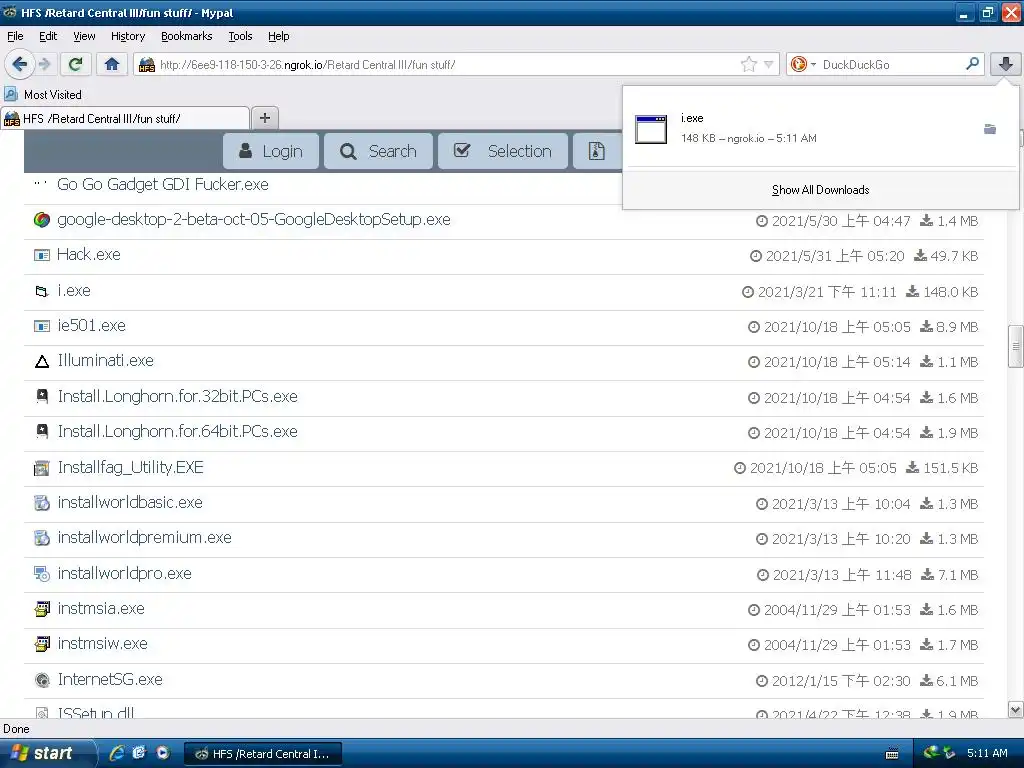Click the vertical scrollbar thumb

coord(1016,347)
